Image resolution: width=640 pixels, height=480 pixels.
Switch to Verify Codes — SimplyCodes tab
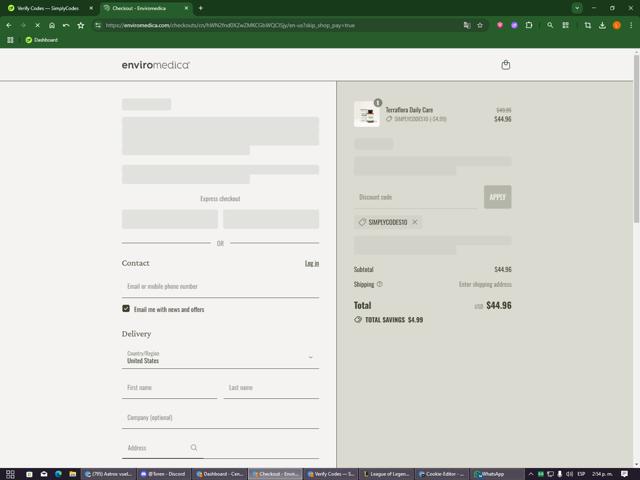click(x=48, y=8)
